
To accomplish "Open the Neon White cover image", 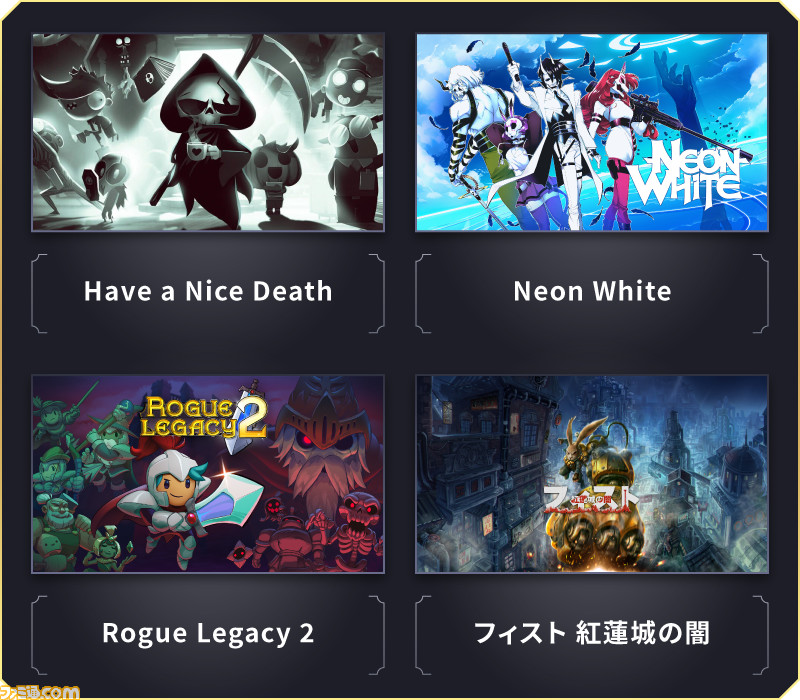I will point(592,132).
